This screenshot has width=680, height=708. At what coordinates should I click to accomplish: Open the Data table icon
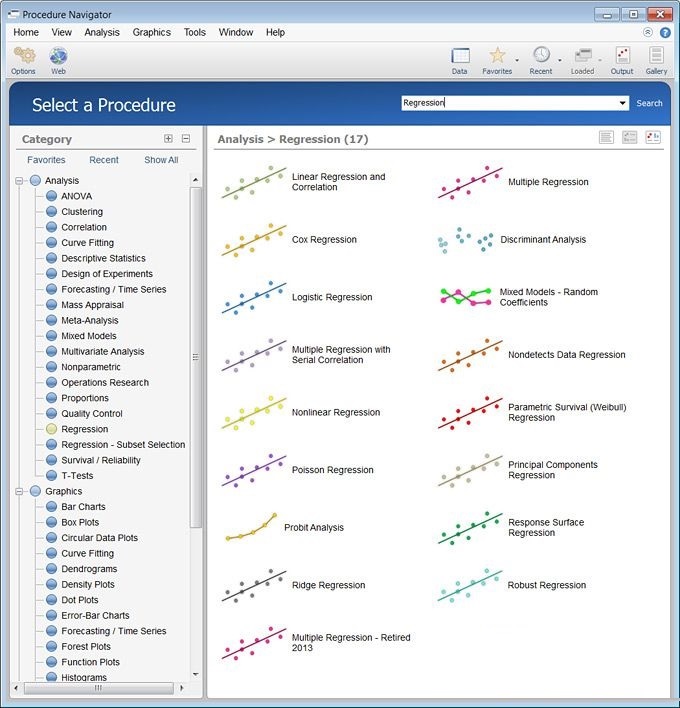pyautogui.click(x=460, y=56)
